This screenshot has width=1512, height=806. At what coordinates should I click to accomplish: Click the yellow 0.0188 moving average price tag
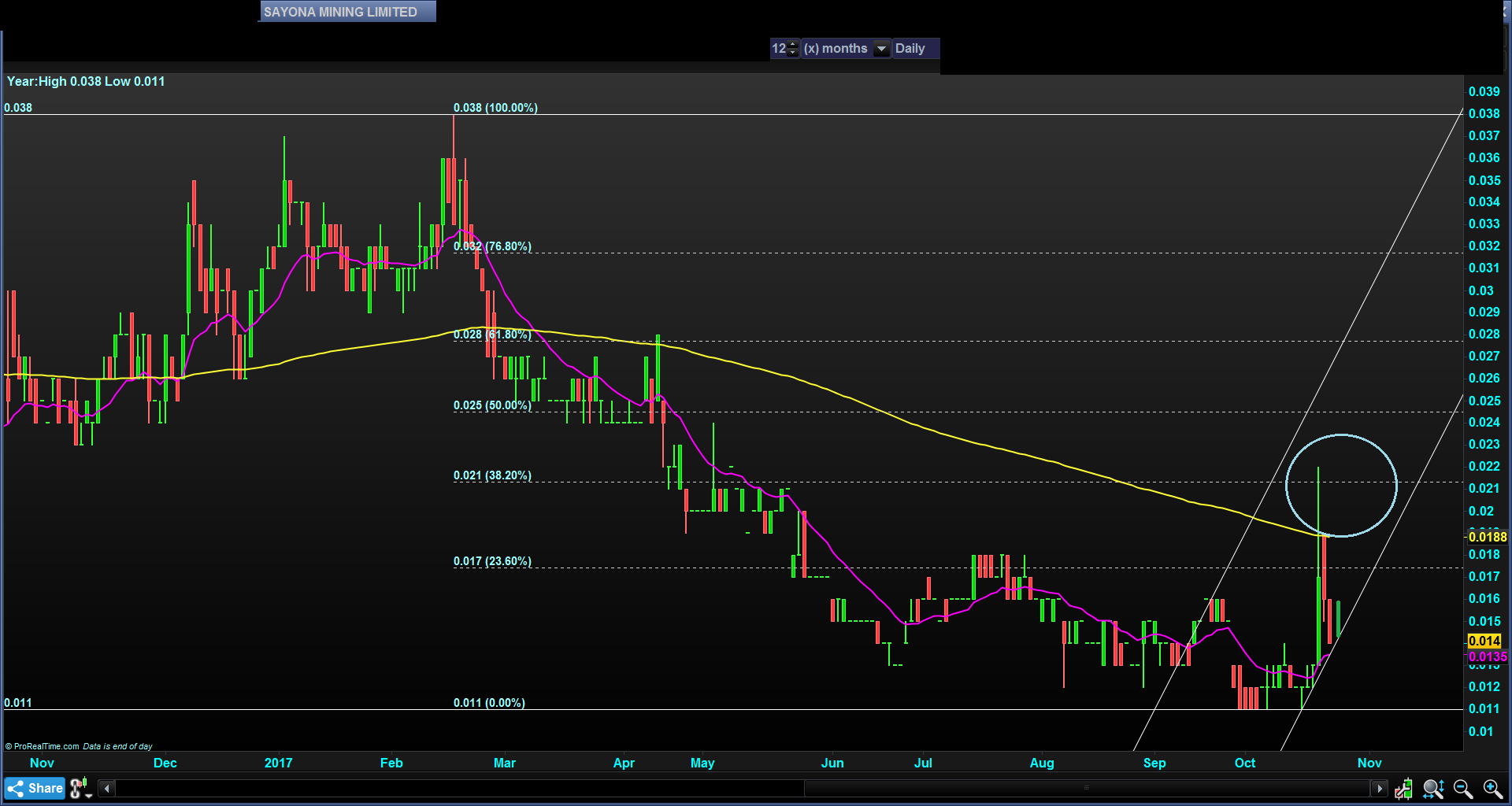tap(1487, 537)
